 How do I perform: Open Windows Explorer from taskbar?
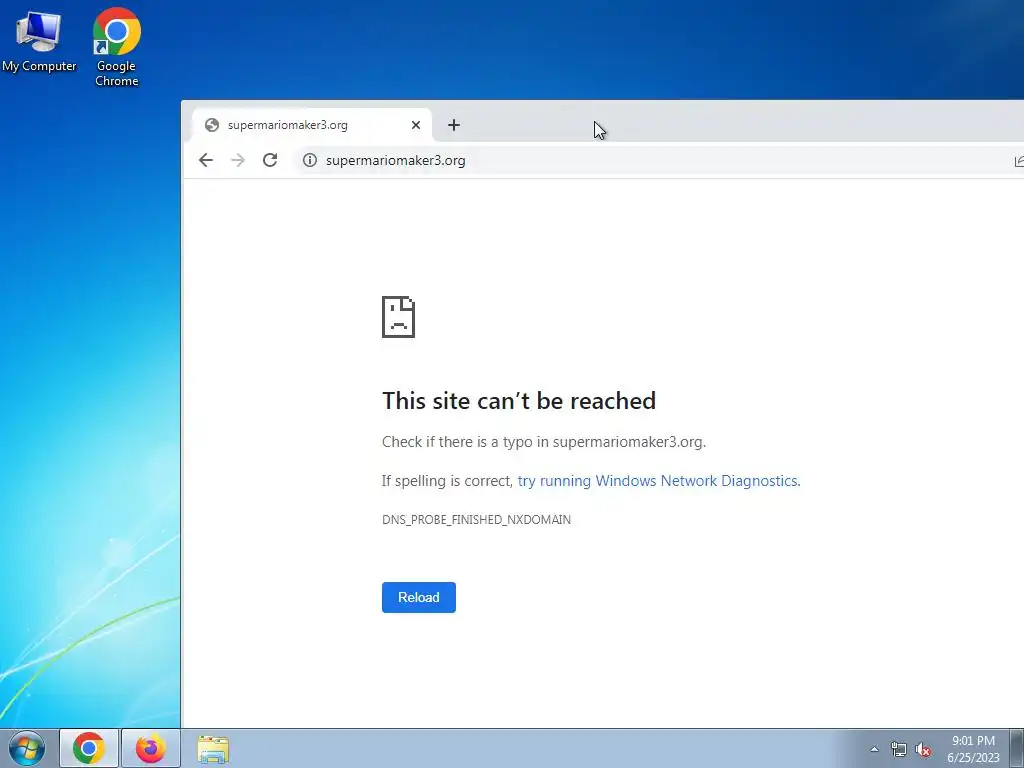(213, 749)
